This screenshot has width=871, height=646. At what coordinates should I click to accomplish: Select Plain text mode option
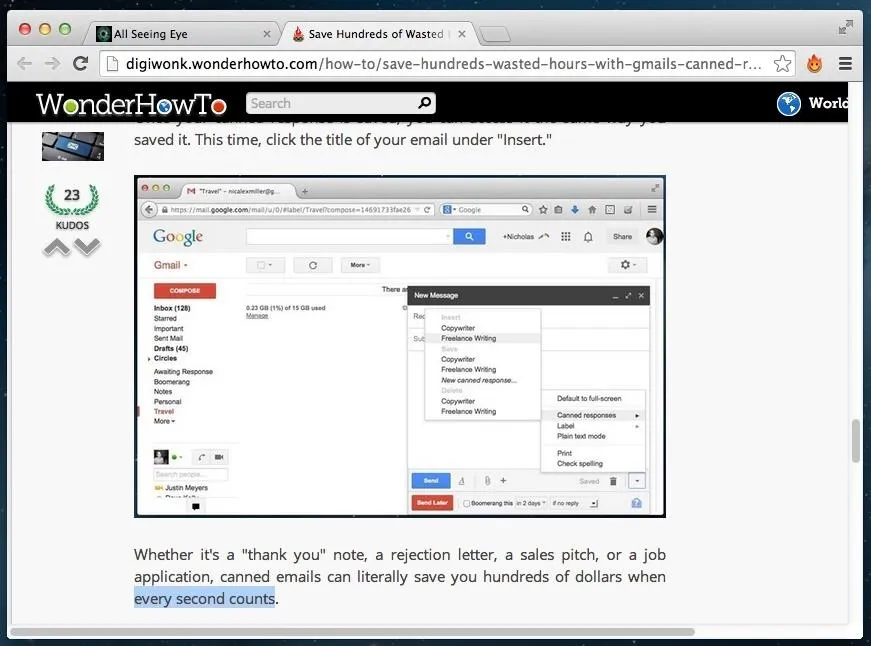(x=581, y=437)
